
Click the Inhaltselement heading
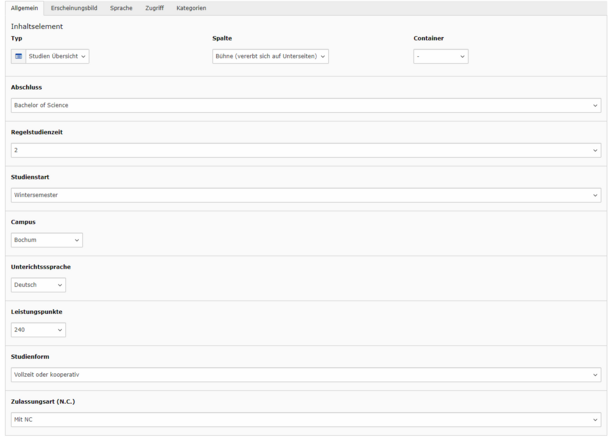pos(37,26)
